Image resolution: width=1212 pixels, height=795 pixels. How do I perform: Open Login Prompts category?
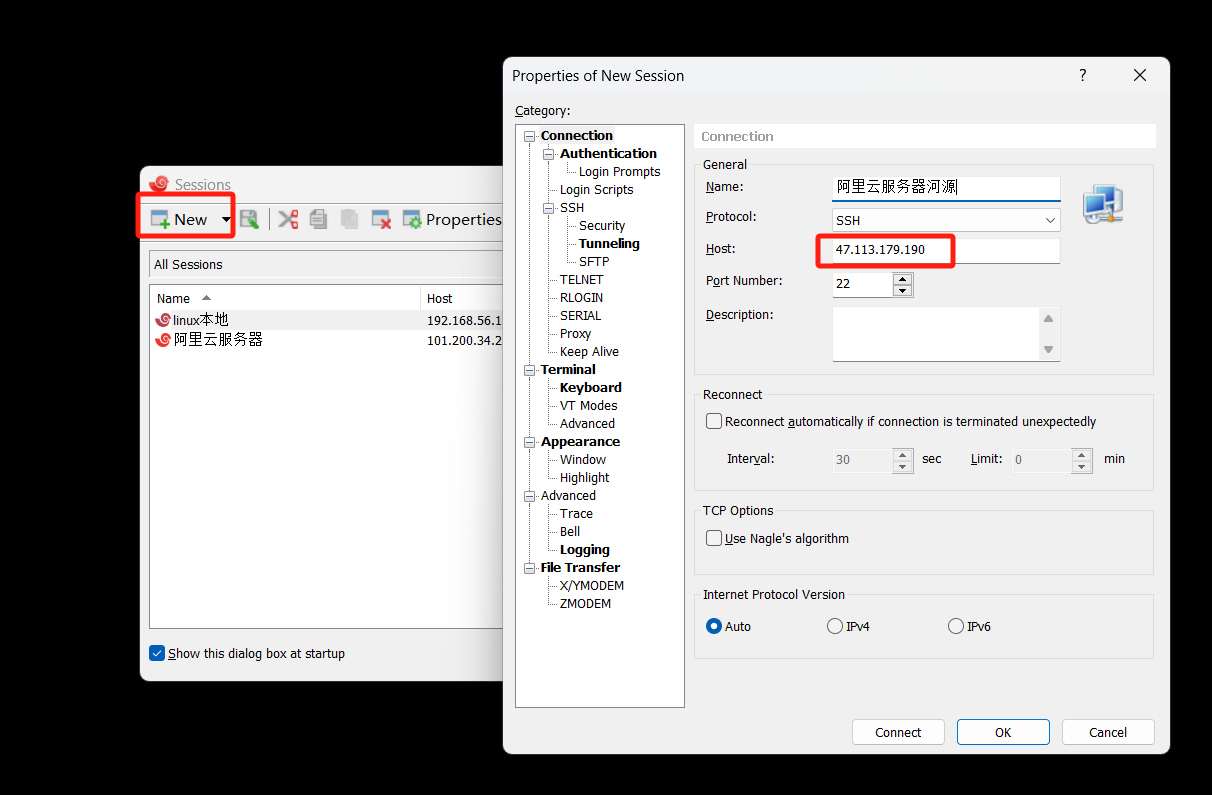[619, 172]
